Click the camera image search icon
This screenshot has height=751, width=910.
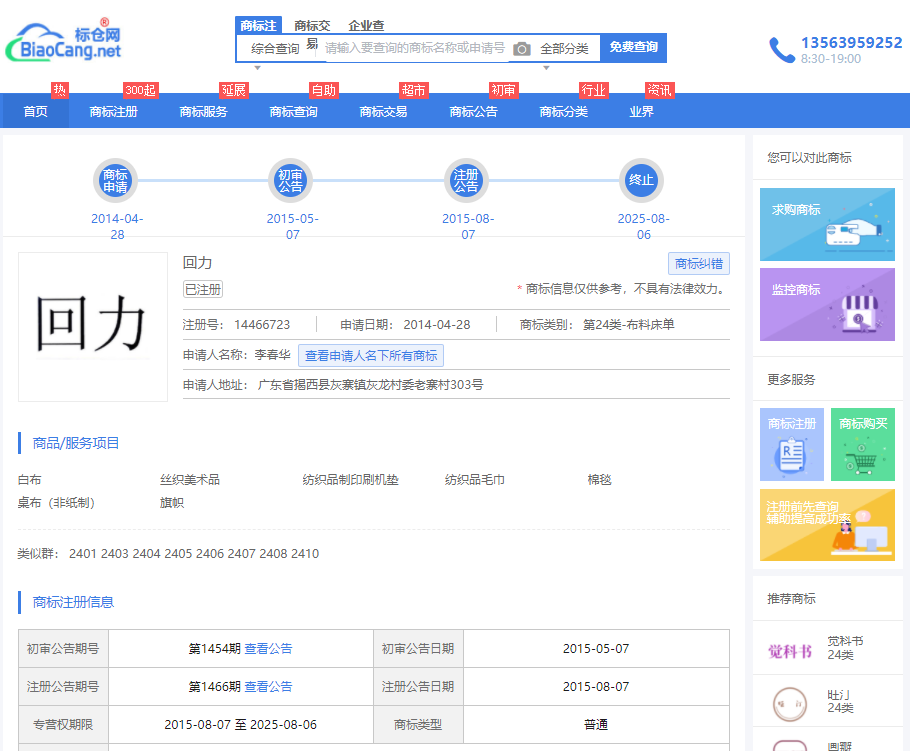point(522,49)
